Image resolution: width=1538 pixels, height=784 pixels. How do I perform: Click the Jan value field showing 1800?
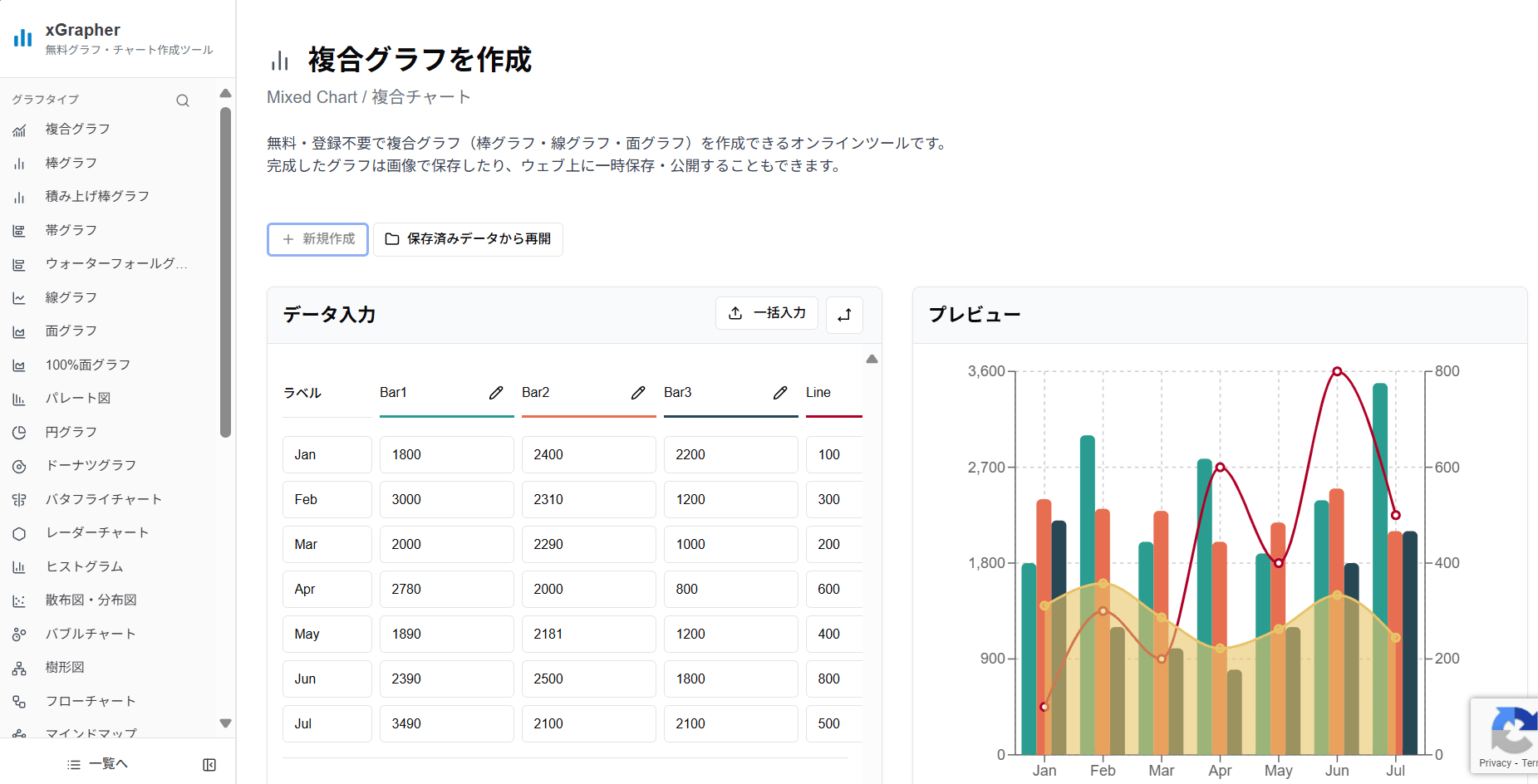[446, 454]
